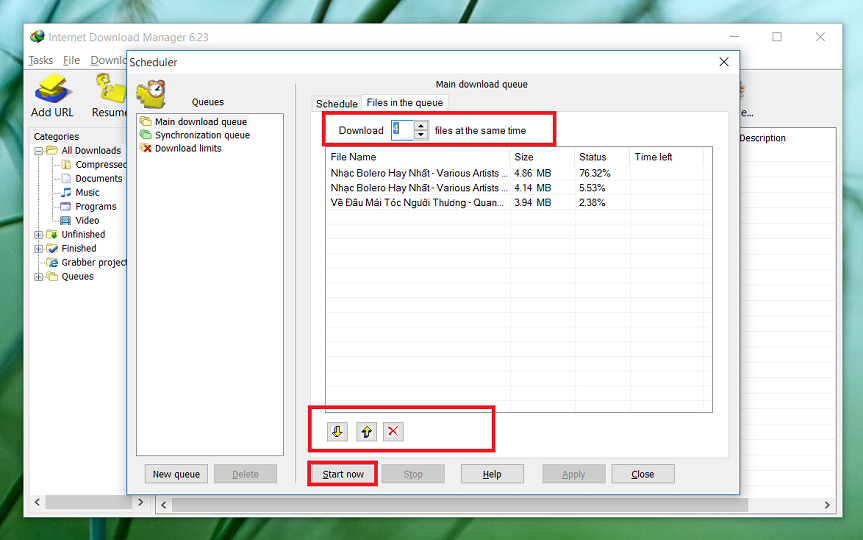This screenshot has height=540, width=863.
Task: Select Music category in tree
Action: (88, 192)
